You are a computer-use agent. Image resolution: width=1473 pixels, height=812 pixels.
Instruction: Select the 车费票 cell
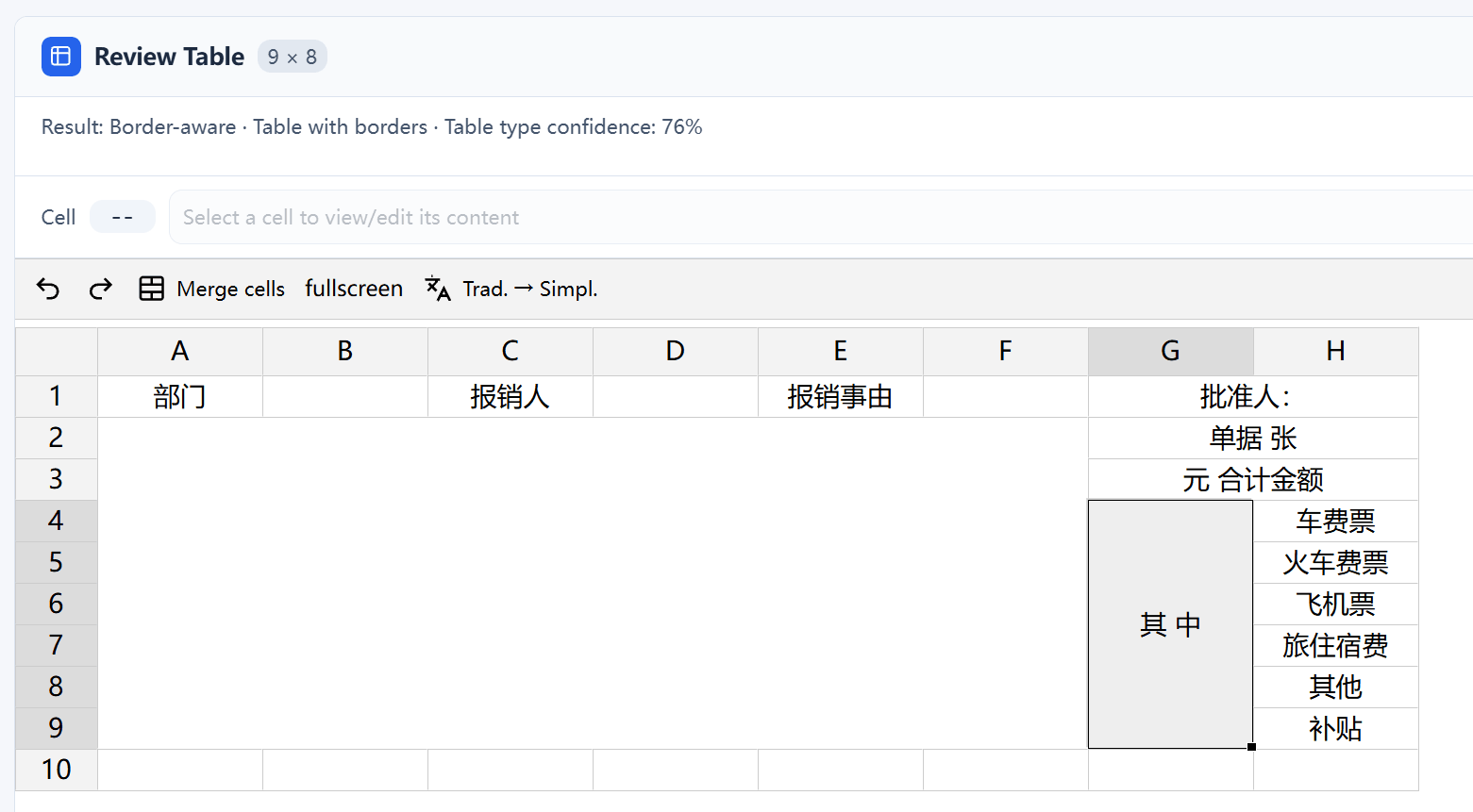(1336, 522)
